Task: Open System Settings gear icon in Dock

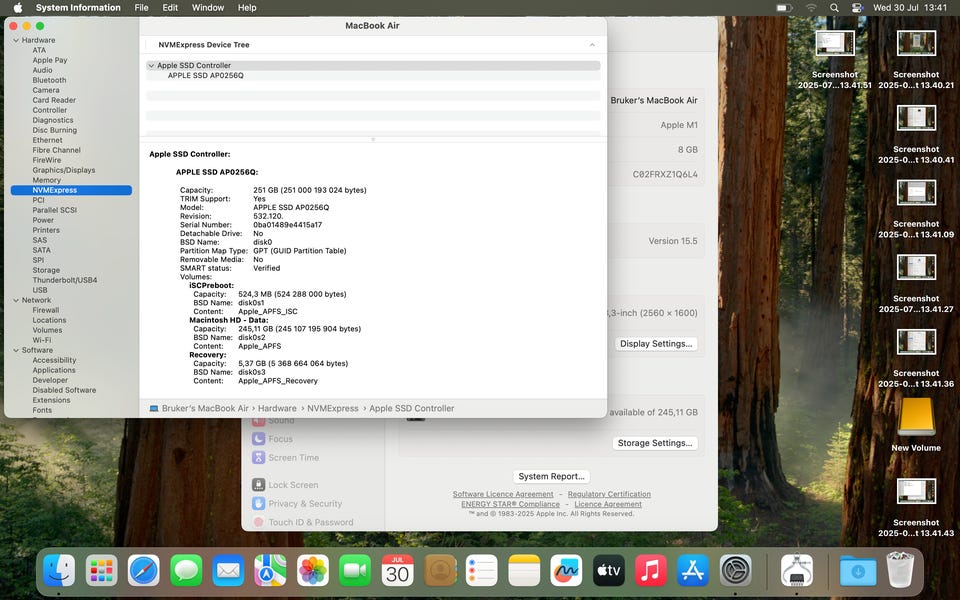Action: pos(736,570)
